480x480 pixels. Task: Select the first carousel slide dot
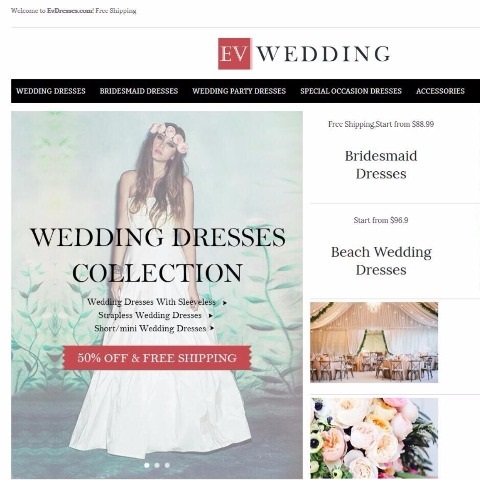pos(147,465)
